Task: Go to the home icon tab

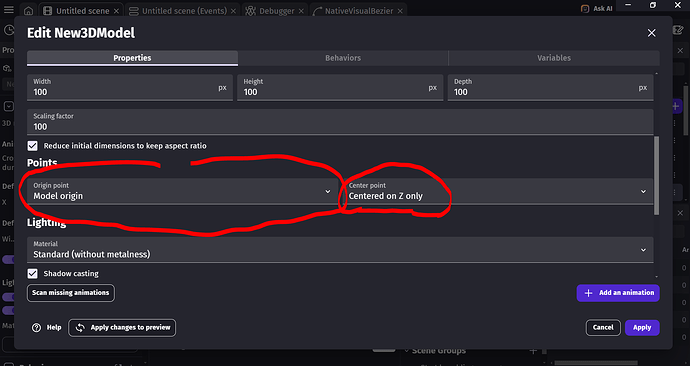Action: 28,11
